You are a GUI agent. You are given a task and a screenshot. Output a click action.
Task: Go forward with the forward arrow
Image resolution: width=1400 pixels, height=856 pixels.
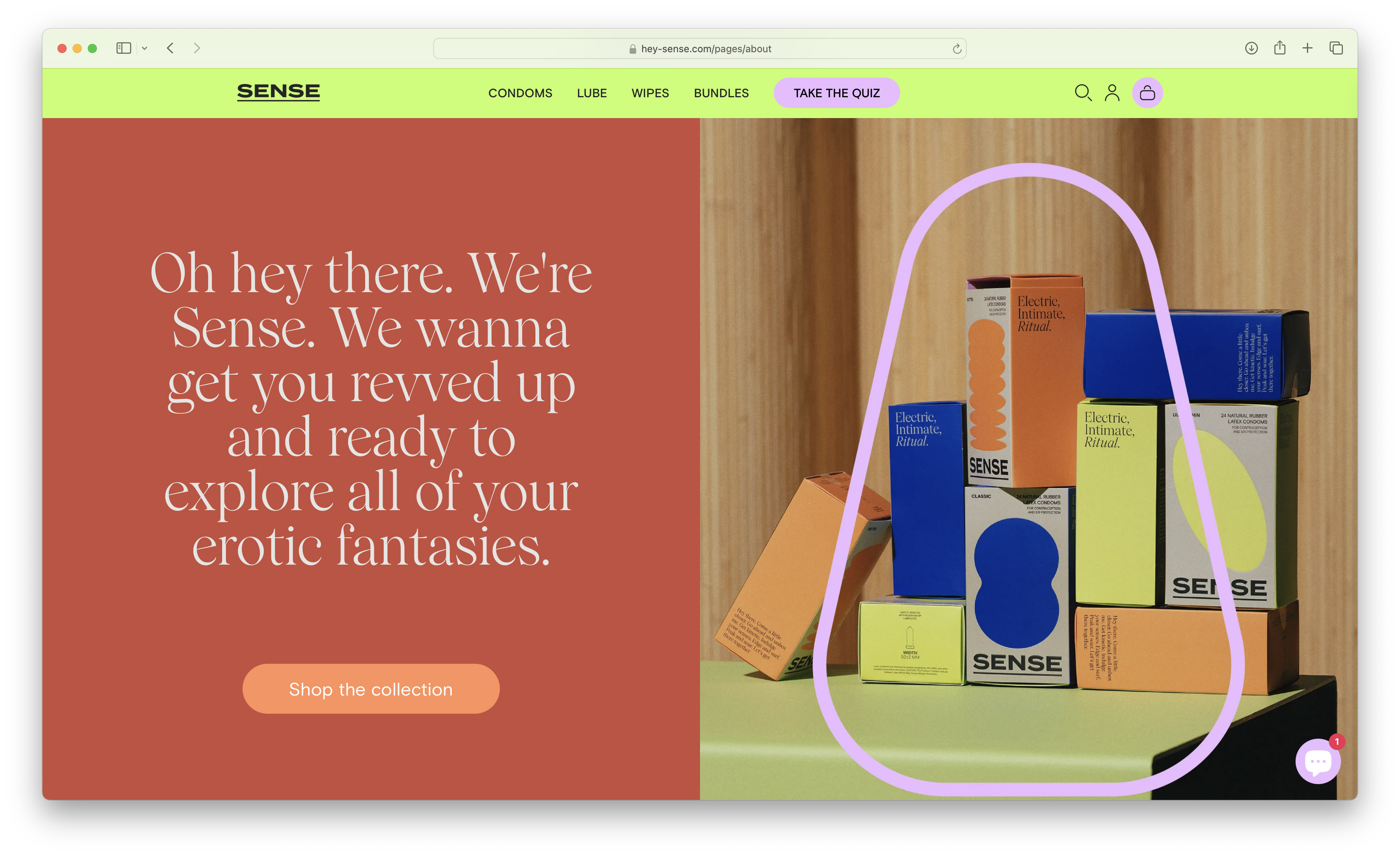pyautogui.click(x=197, y=48)
